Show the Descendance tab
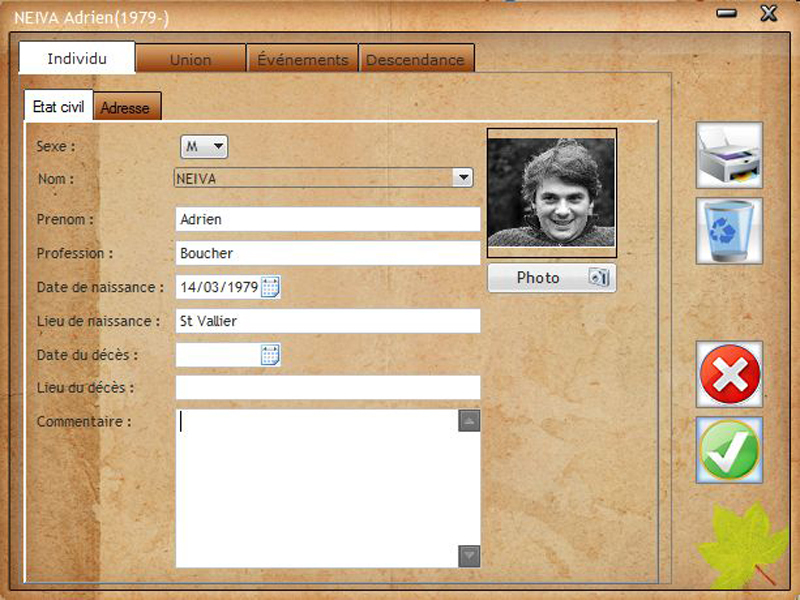Screen dimensions: 800x600 [416, 59]
